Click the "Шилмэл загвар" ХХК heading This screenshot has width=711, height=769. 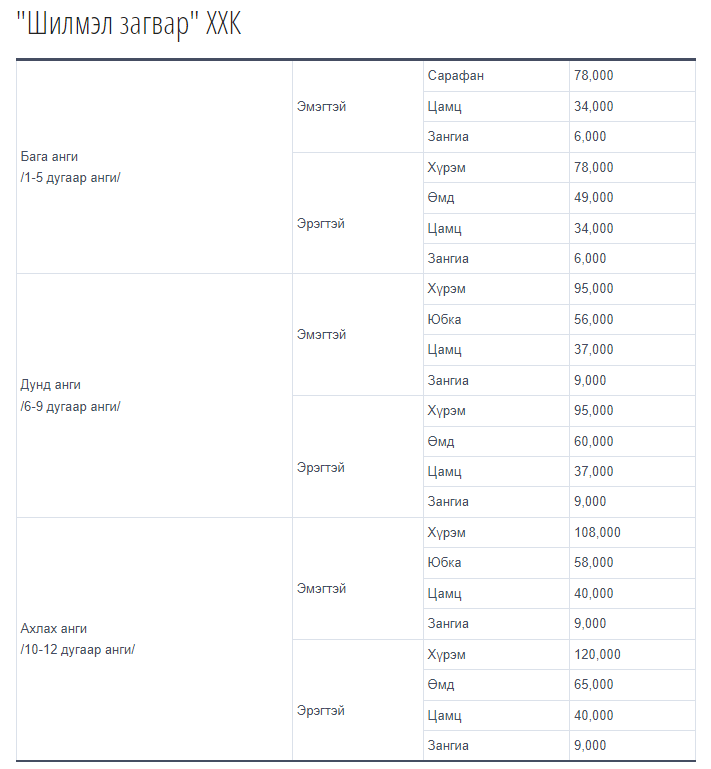128,24
